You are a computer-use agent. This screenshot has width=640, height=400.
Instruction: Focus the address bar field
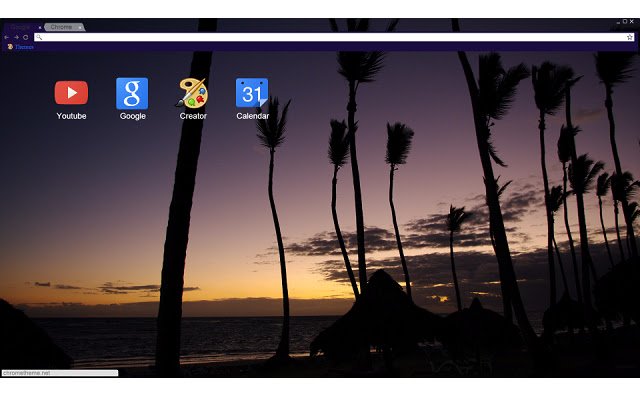(x=334, y=37)
